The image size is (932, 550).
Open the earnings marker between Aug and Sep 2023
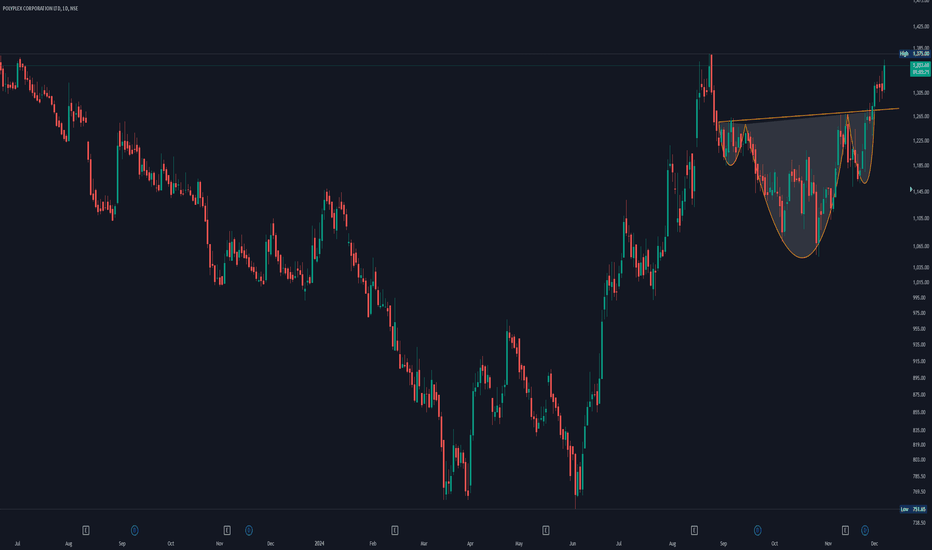pos(86,530)
